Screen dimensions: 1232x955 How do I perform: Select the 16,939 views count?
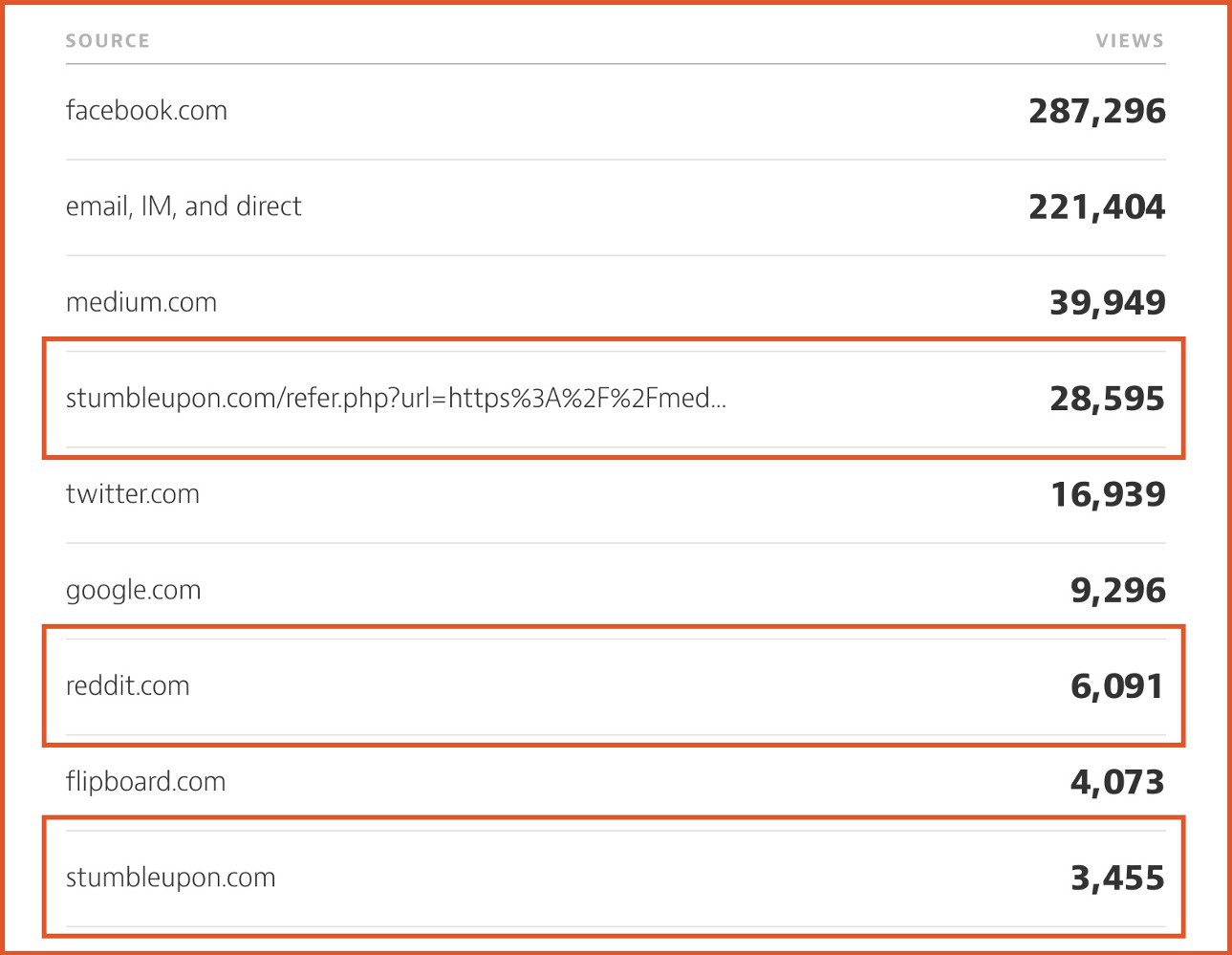[1108, 495]
